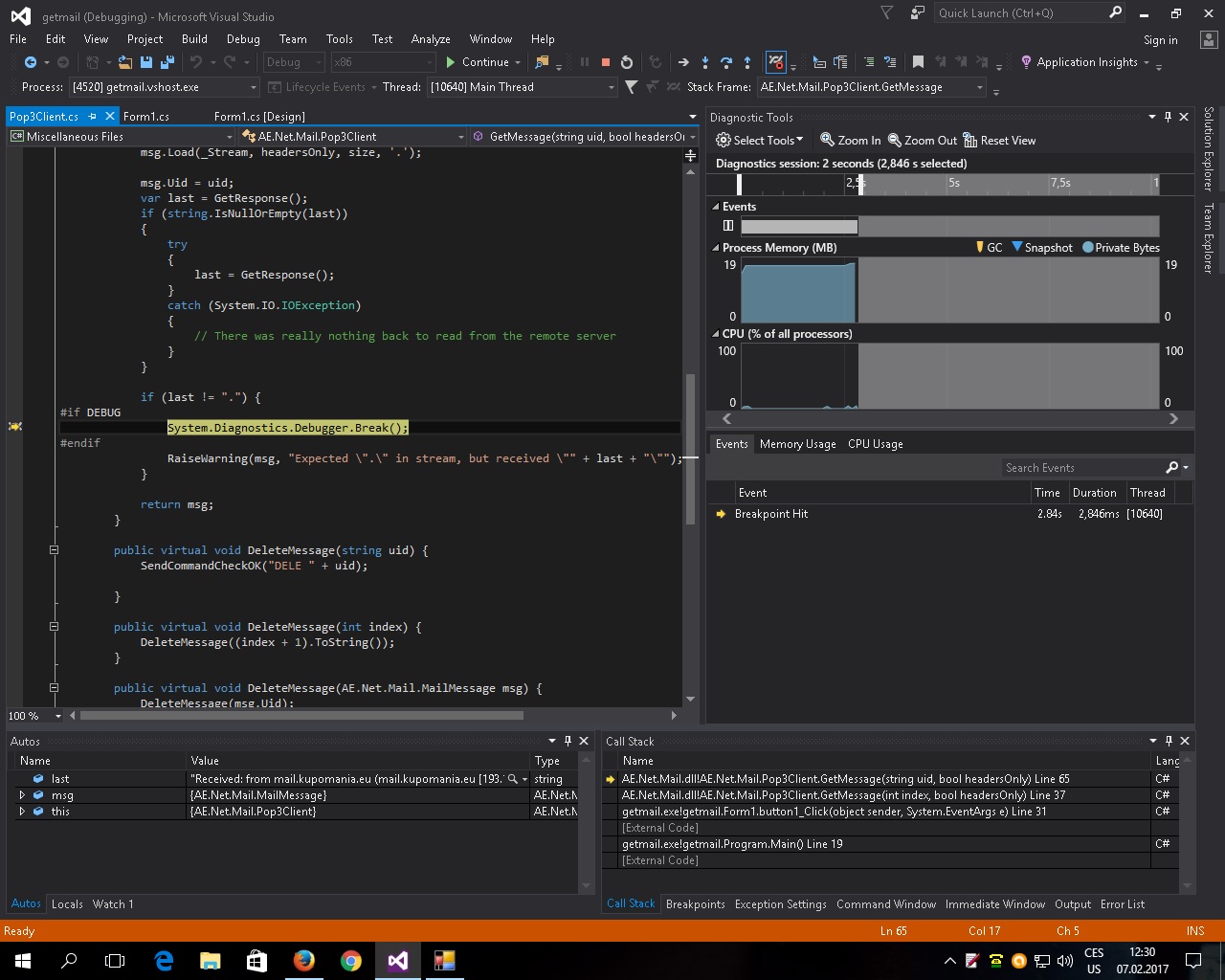Collapse the Process Memory graph section
1225x980 pixels.
pos(715,248)
